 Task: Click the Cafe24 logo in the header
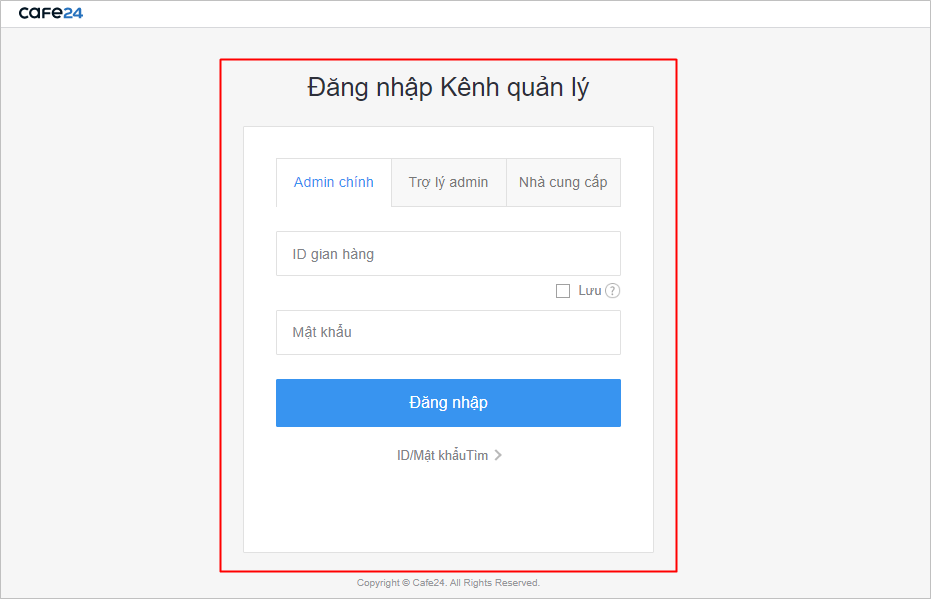[50, 13]
